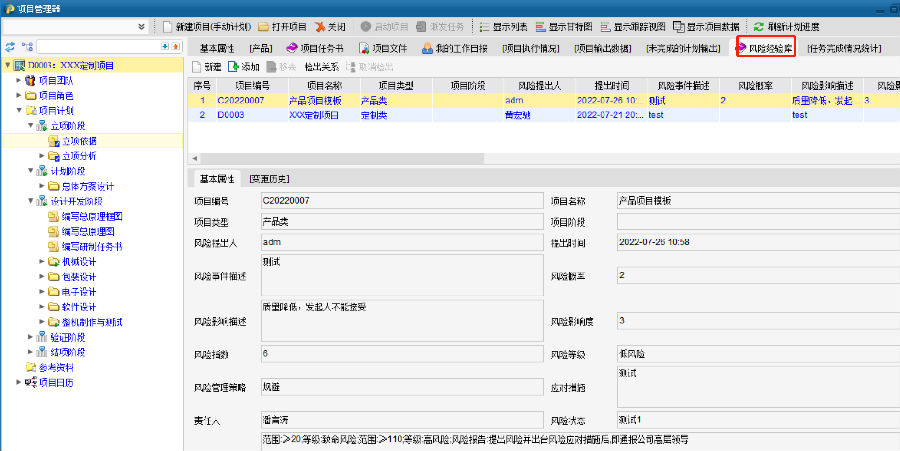Open the 风险经验库 tab
The image size is (900, 451).
tap(766, 47)
